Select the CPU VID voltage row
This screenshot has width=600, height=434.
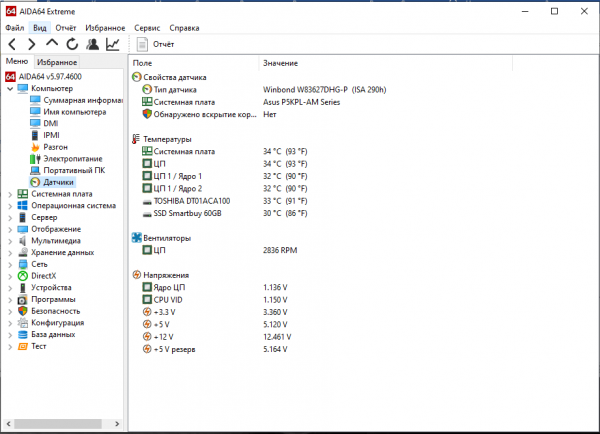(215, 300)
